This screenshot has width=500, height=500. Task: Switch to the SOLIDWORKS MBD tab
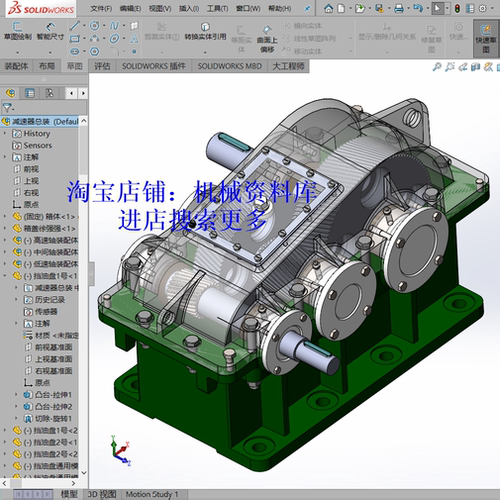pyautogui.click(x=230, y=66)
